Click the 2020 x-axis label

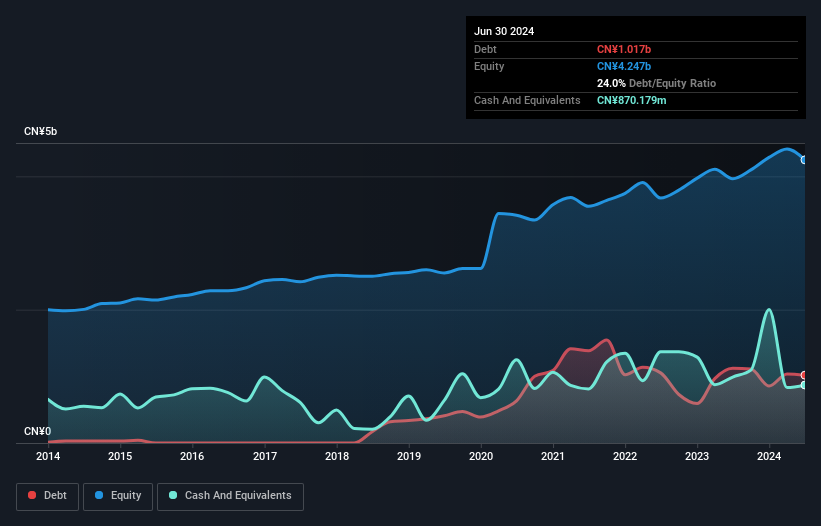click(481, 457)
